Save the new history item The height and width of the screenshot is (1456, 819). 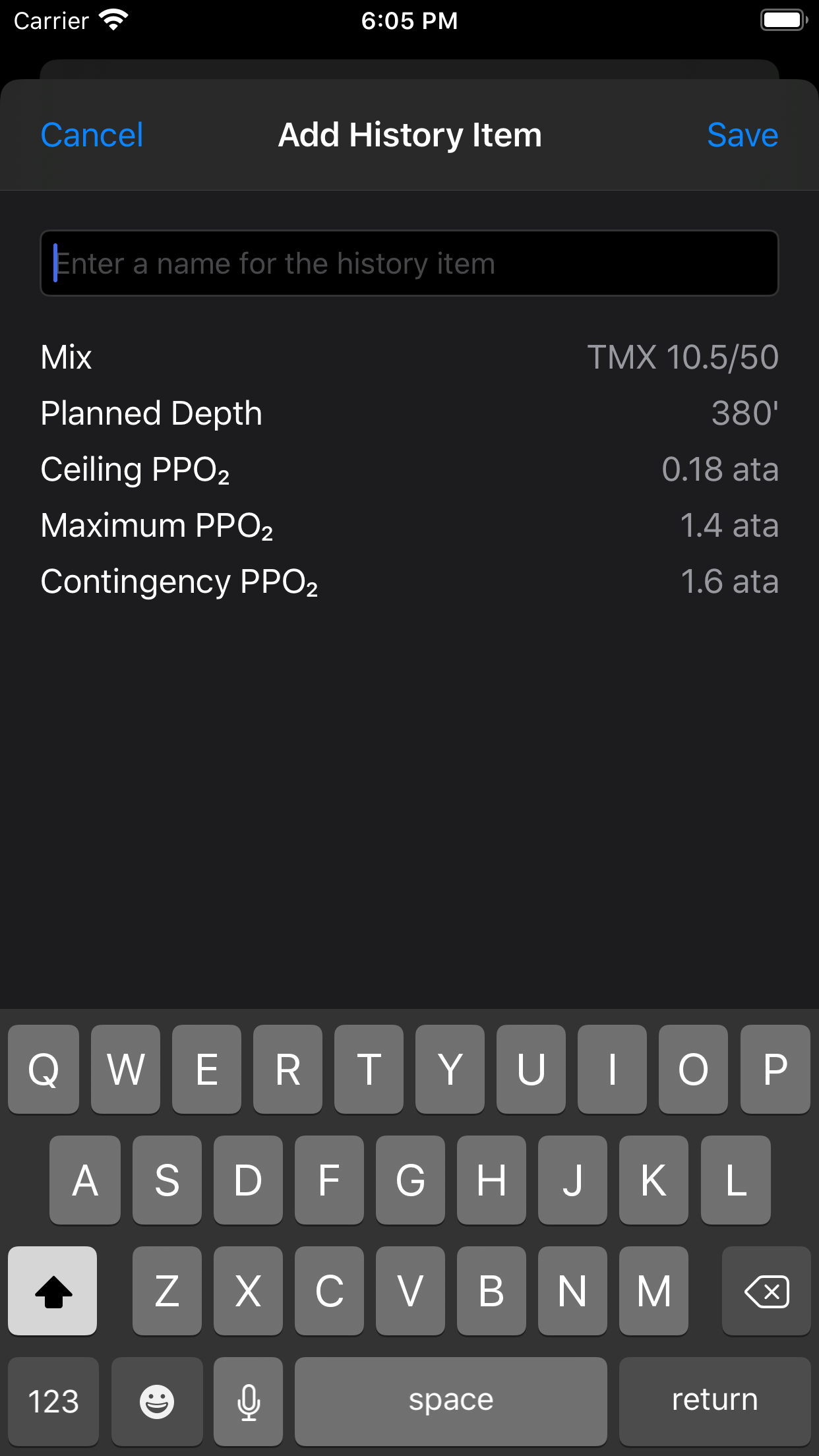[742, 135]
